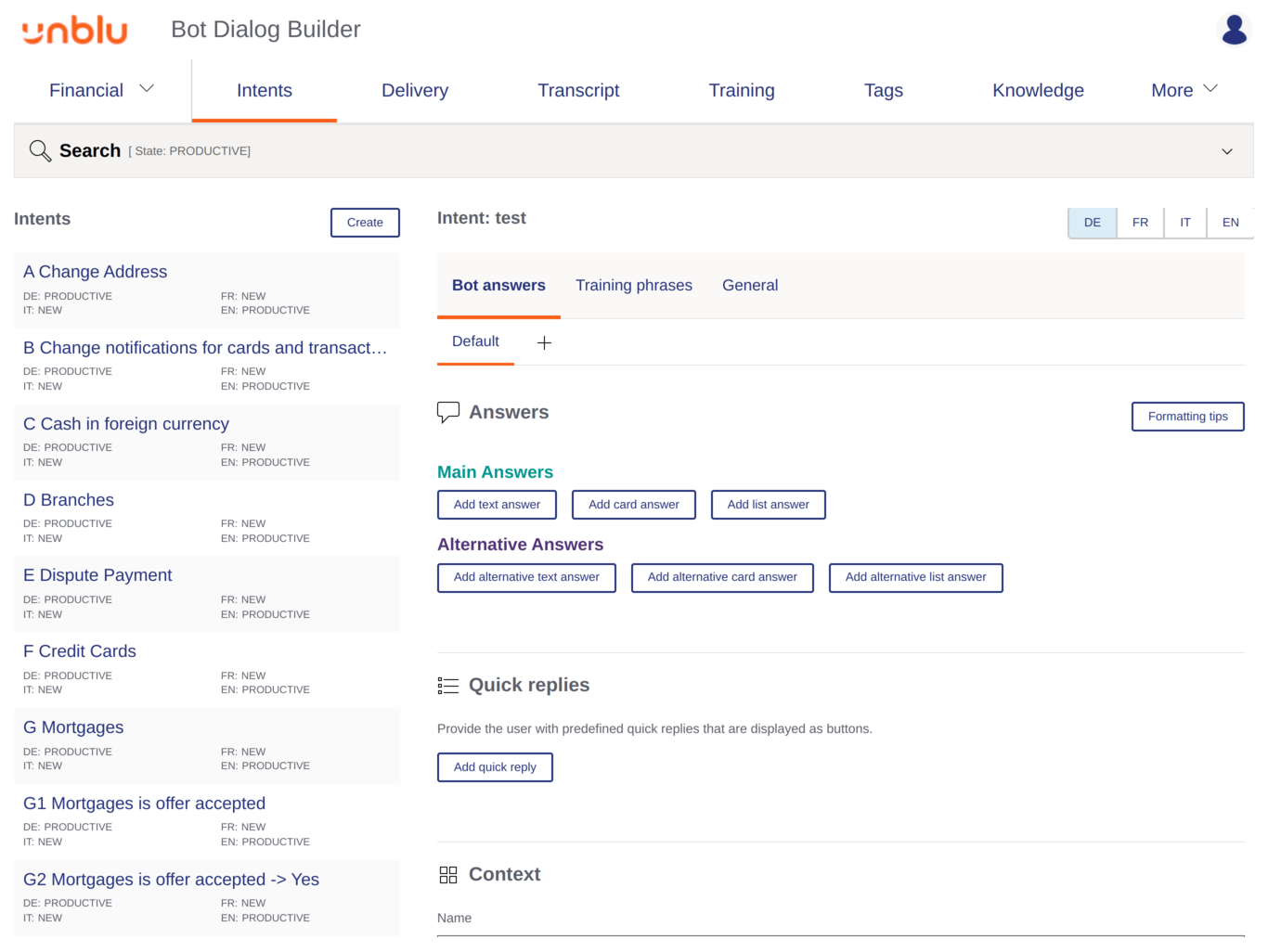Click the search magnifier icon
The height and width of the screenshot is (952, 1268).
[x=40, y=151]
